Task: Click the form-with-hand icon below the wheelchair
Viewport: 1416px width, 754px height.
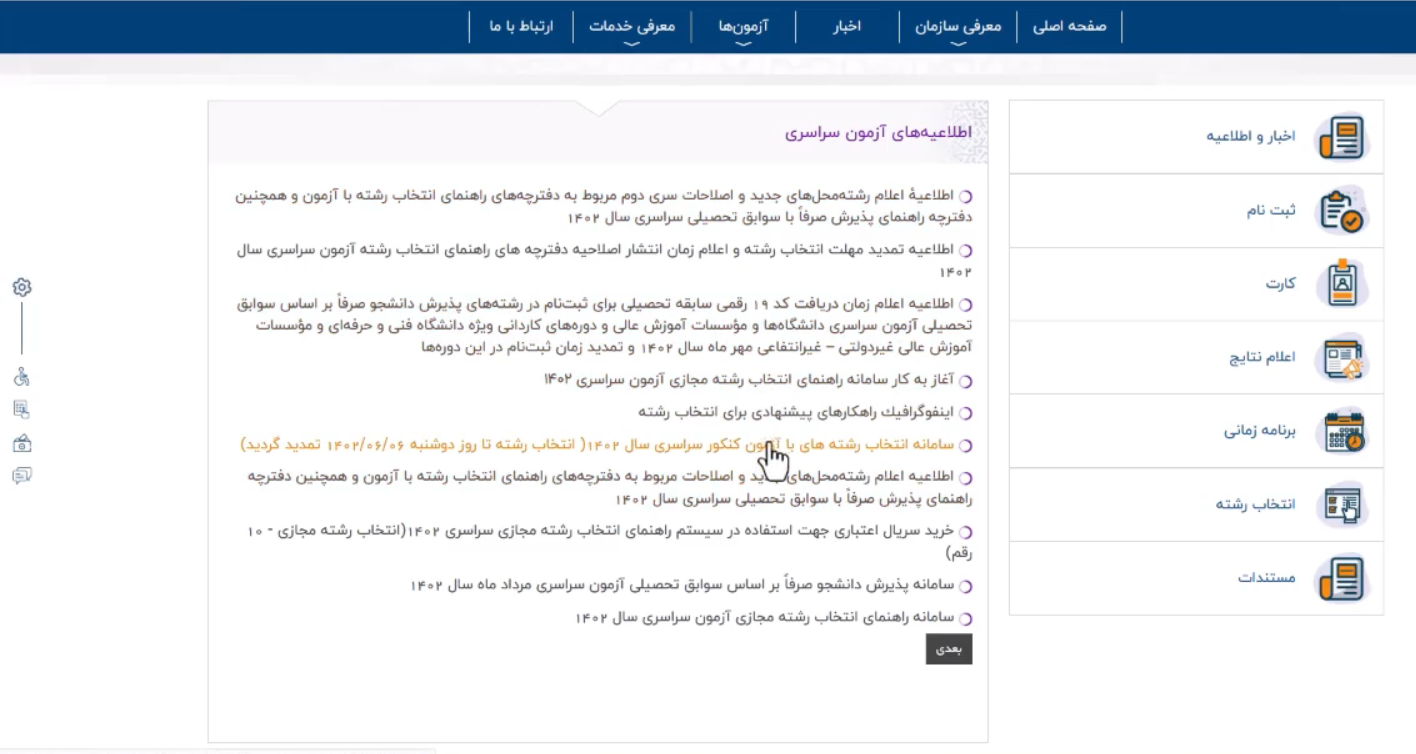Action: coord(22,409)
